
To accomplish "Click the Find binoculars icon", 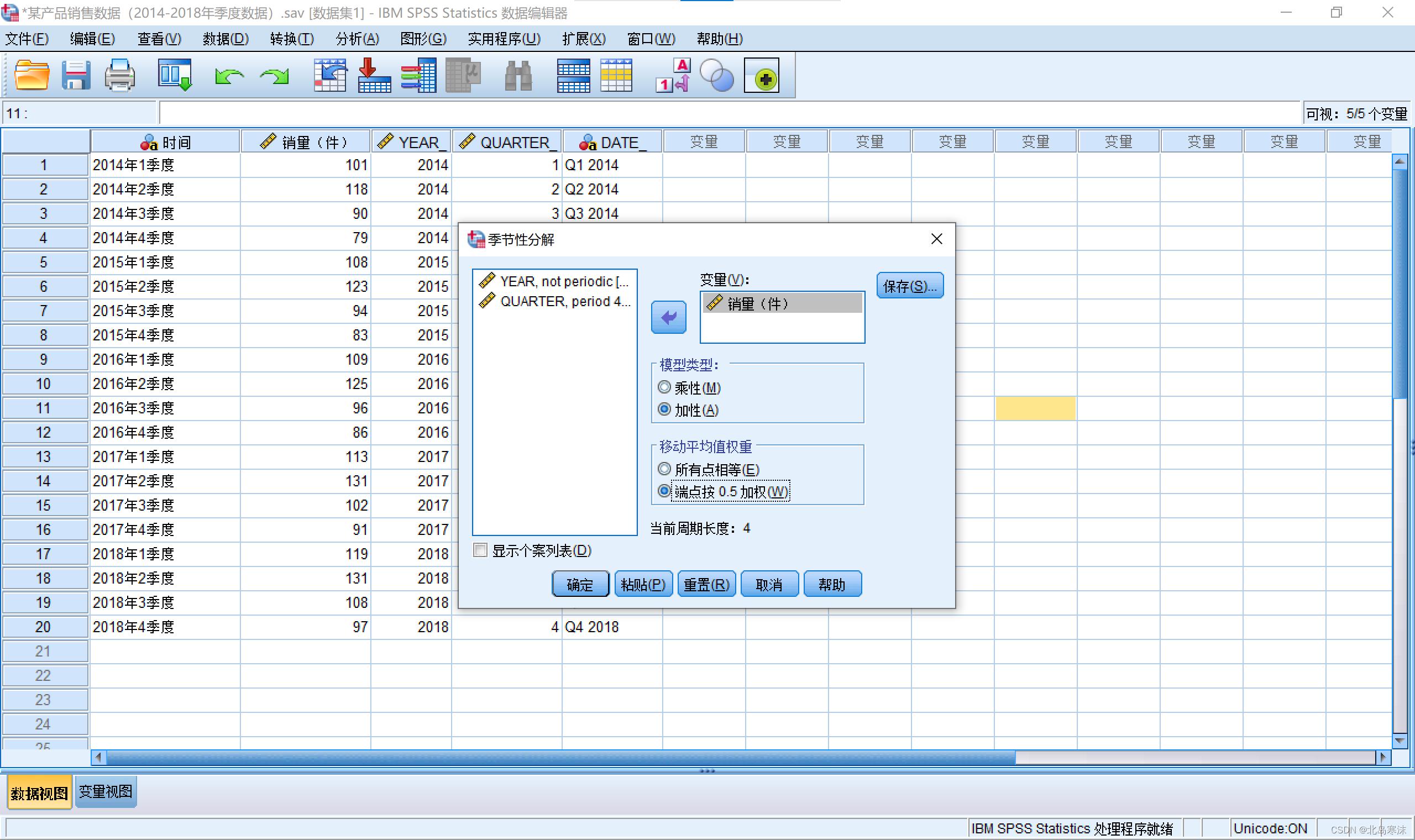I will pos(518,76).
